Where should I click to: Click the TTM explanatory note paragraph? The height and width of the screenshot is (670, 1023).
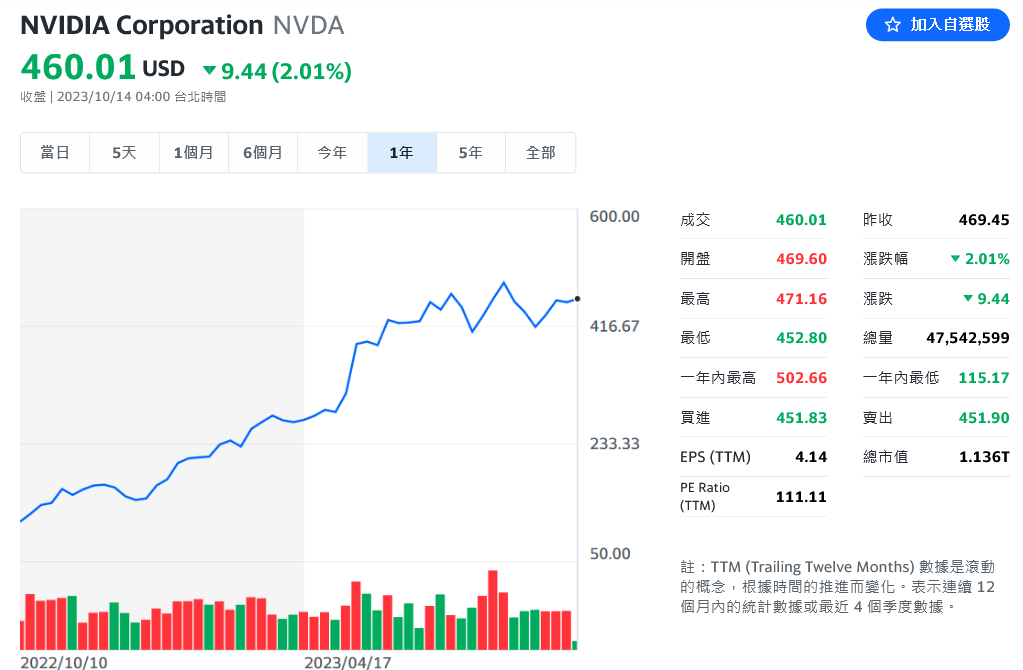pos(838,586)
